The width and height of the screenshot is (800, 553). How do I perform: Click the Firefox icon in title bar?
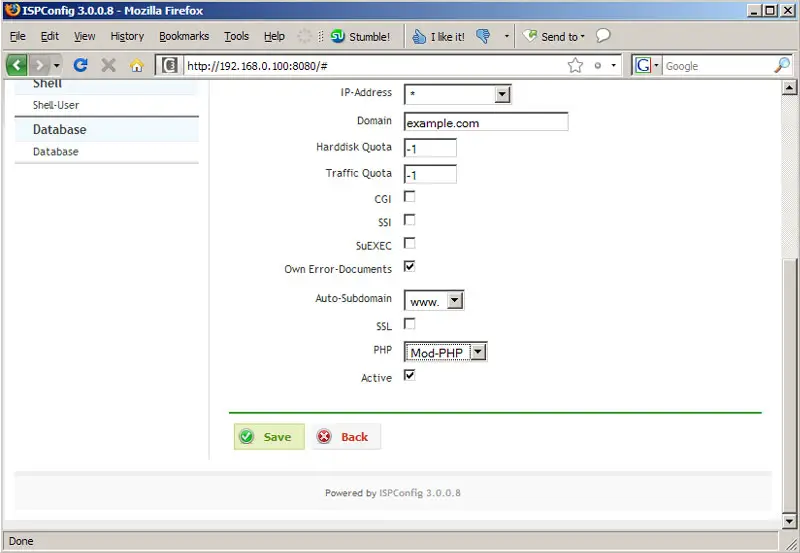[x=12, y=10]
